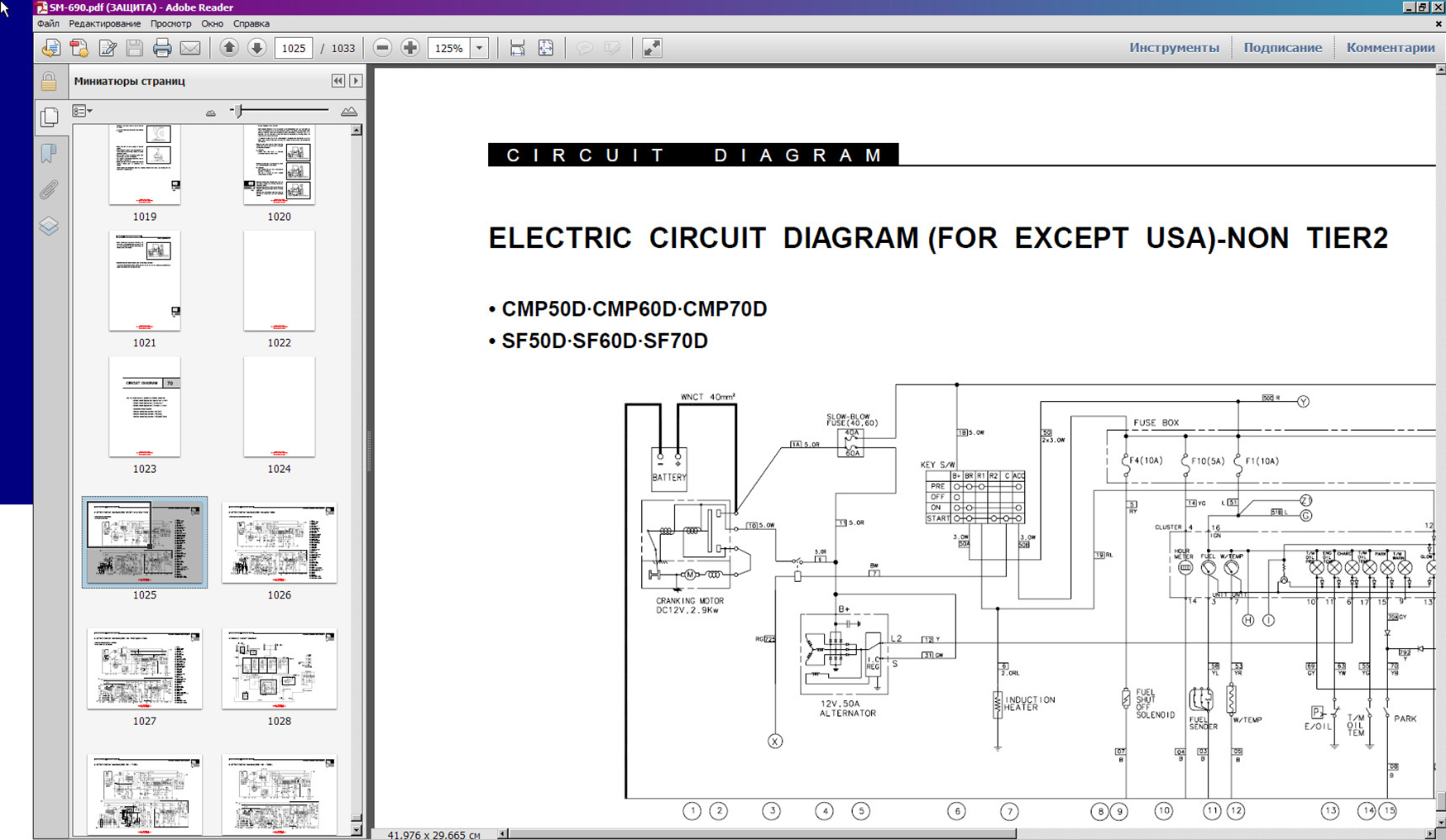Zoom out with the minus button

(x=382, y=48)
